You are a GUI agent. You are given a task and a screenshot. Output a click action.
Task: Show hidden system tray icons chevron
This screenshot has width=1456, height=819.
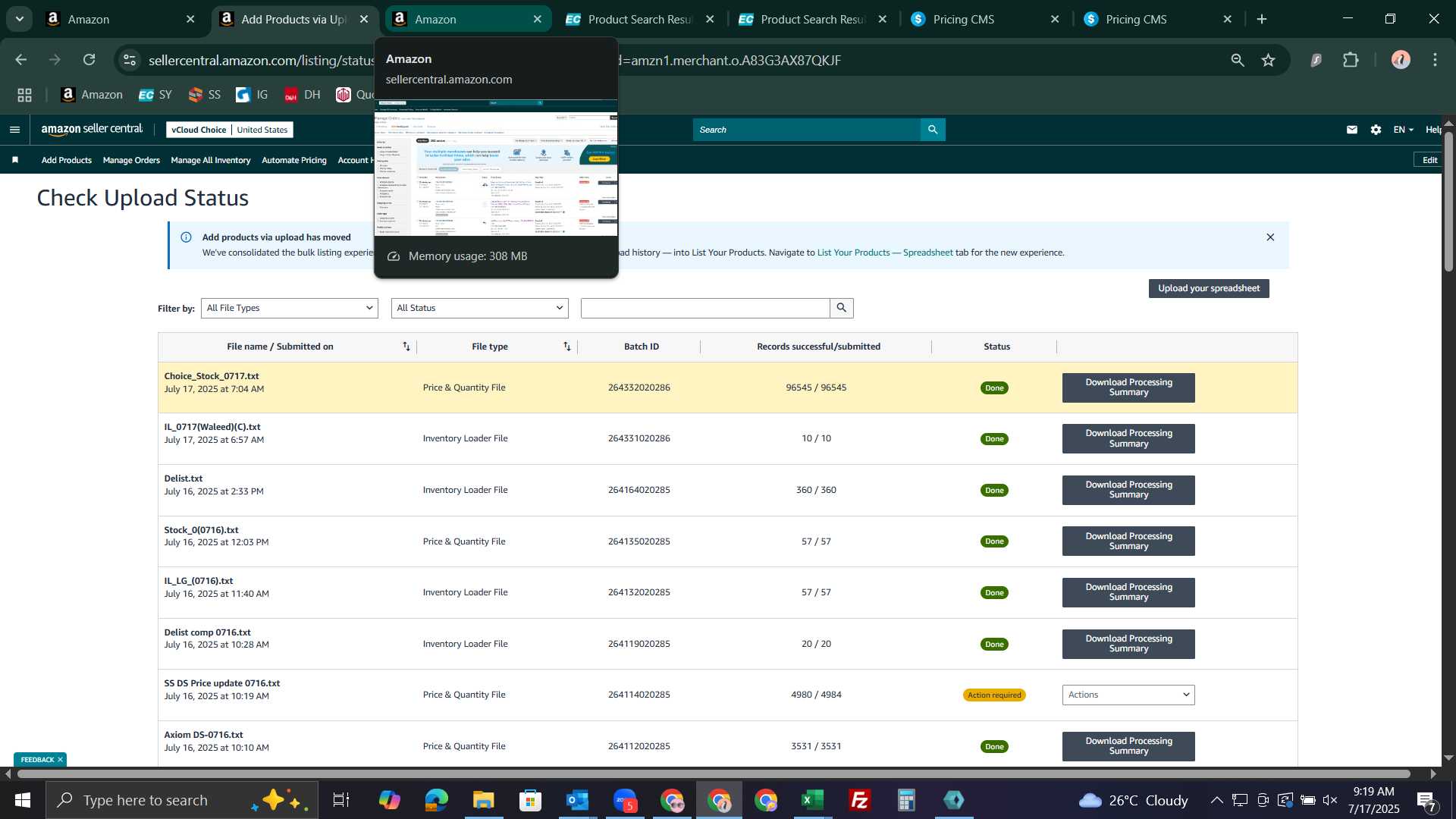pos(1216,800)
